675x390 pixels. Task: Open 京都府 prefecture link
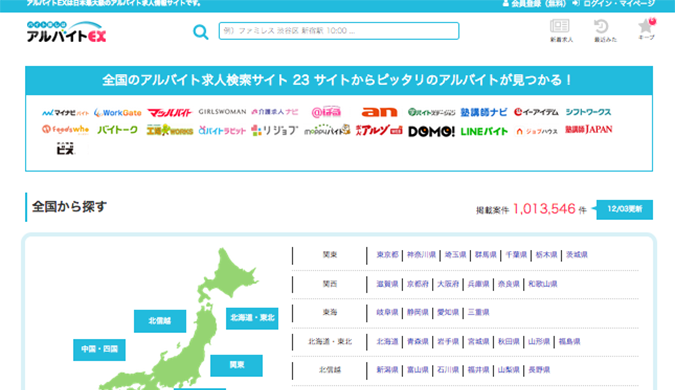(x=418, y=284)
